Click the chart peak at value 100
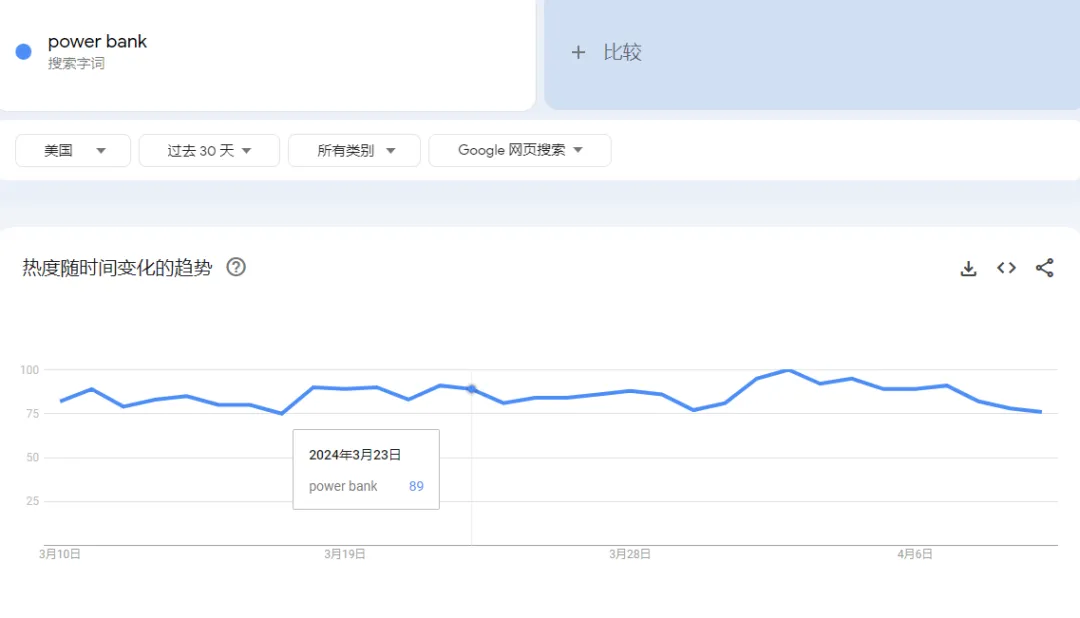1080x618 pixels. click(789, 371)
